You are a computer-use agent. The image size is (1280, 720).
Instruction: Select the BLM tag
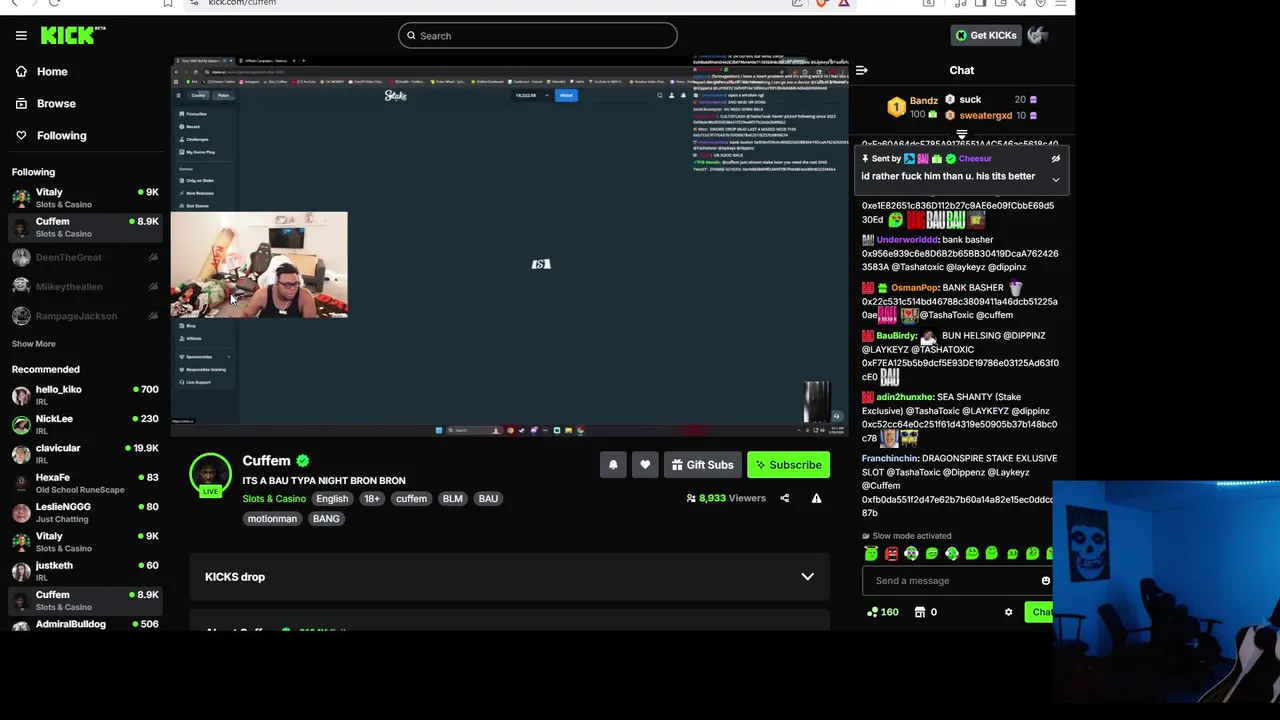coord(452,499)
